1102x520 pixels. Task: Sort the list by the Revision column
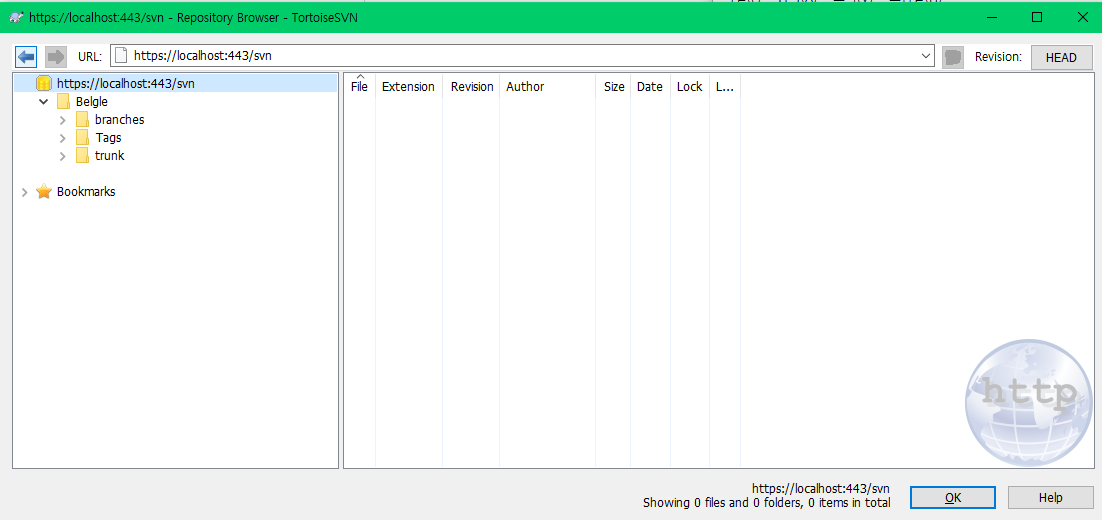point(472,86)
